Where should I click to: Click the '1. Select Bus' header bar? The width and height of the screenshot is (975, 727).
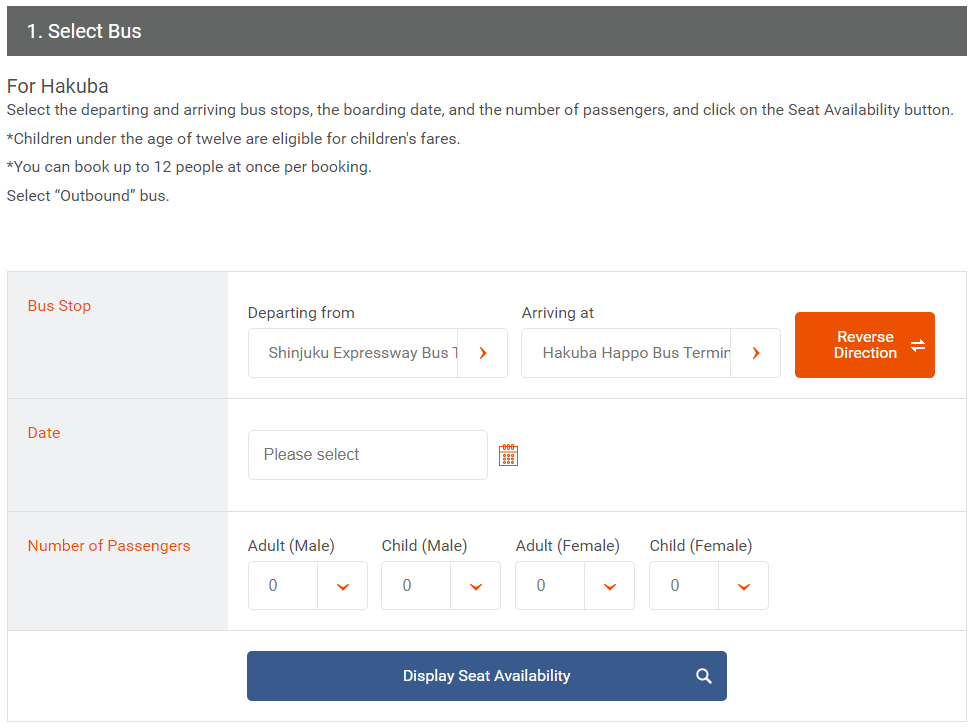(x=487, y=31)
